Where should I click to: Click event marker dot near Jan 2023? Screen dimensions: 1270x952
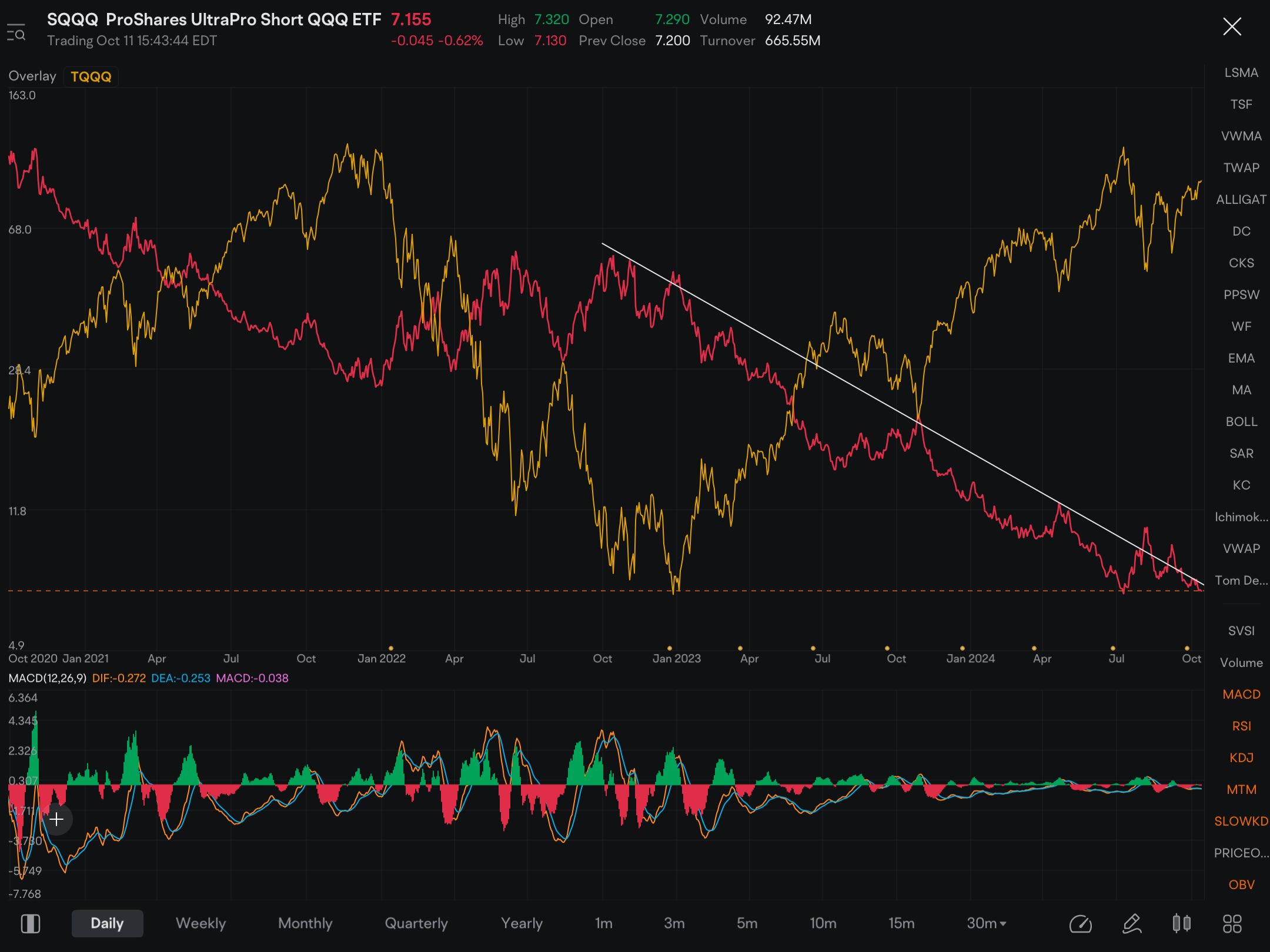669,648
